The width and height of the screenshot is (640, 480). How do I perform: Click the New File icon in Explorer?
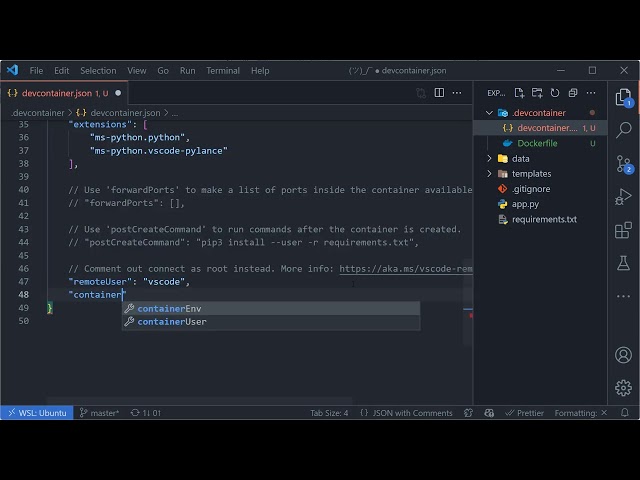click(x=519, y=93)
